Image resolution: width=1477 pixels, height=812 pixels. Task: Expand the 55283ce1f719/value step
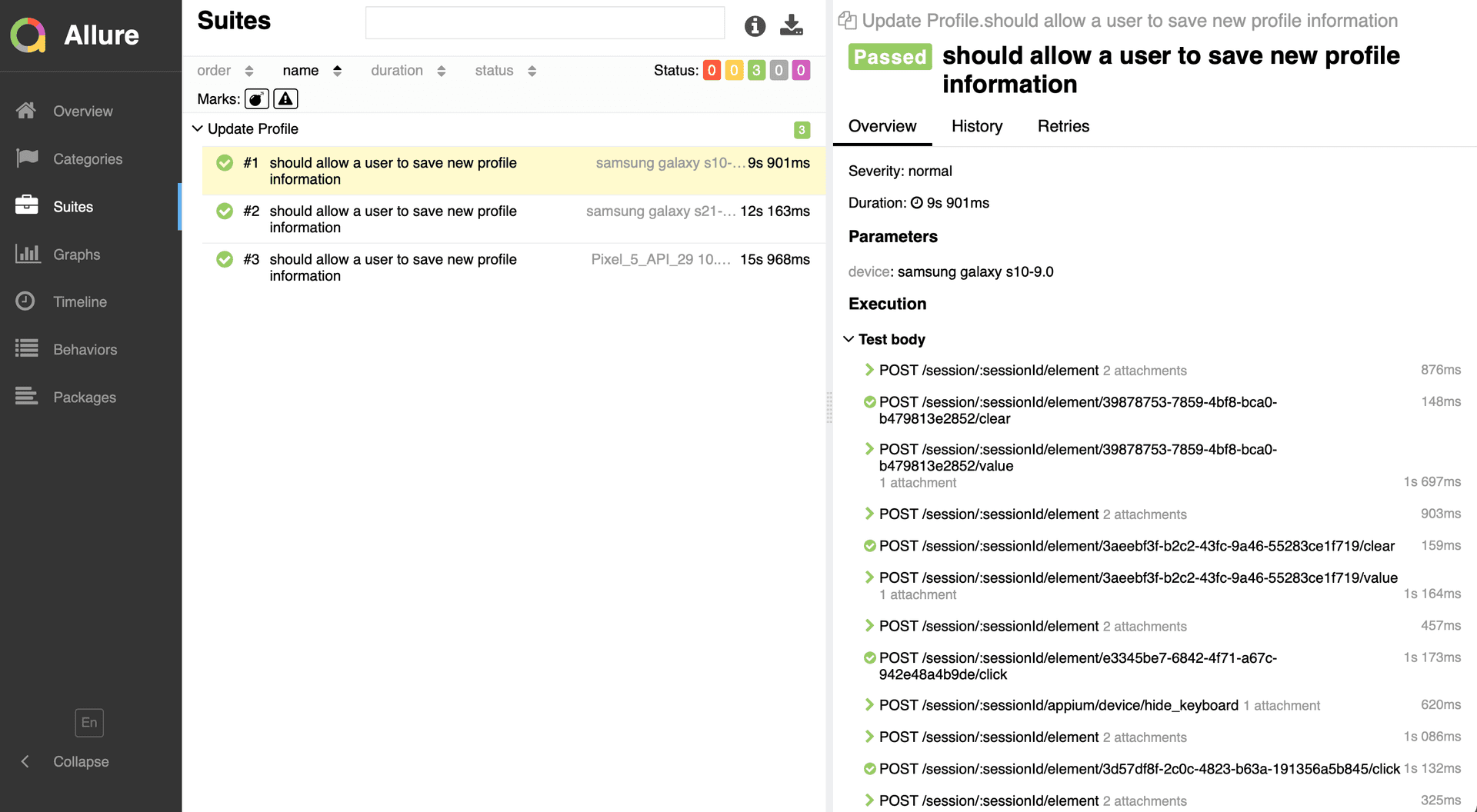869,577
